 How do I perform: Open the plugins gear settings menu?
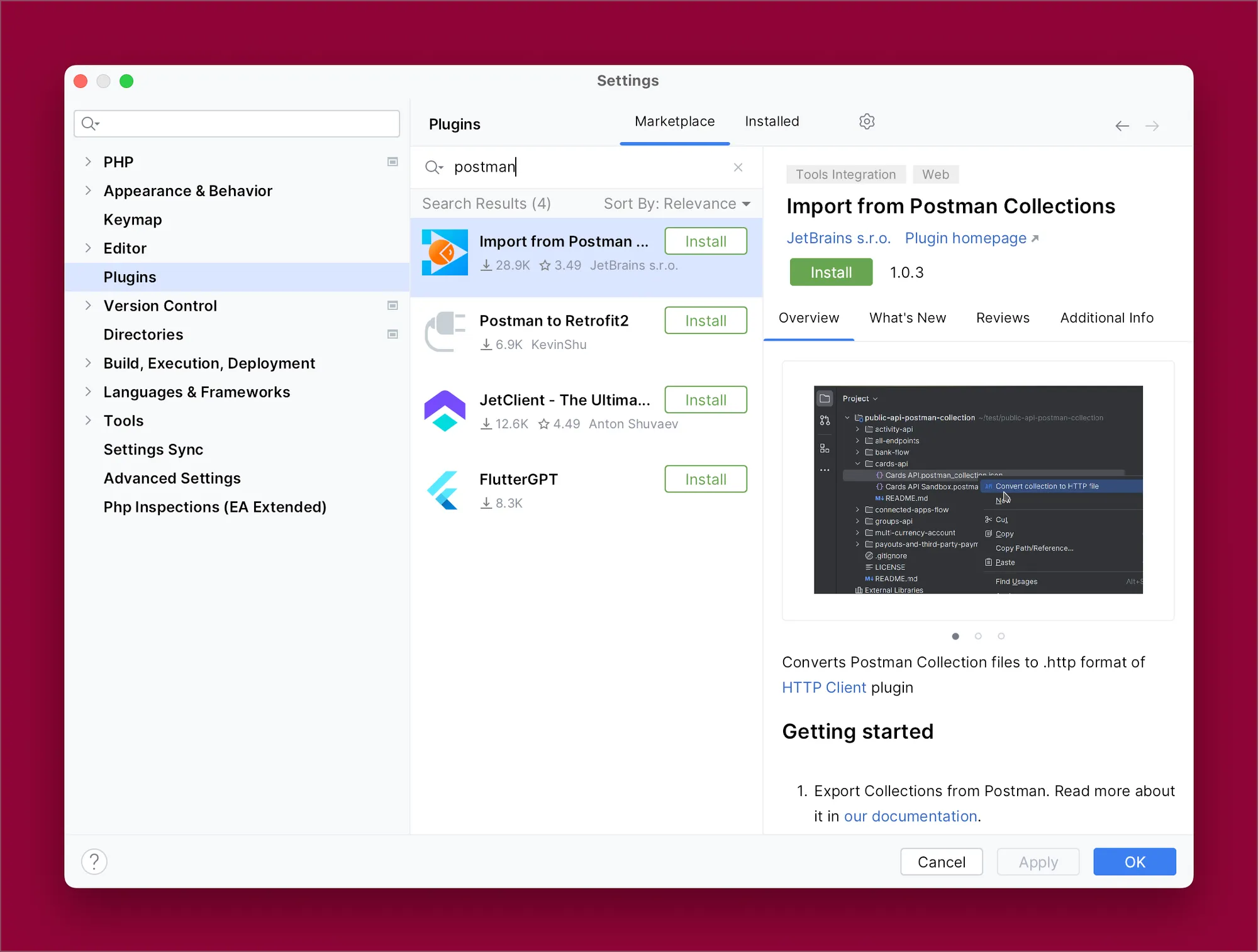click(x=867, y=121)
